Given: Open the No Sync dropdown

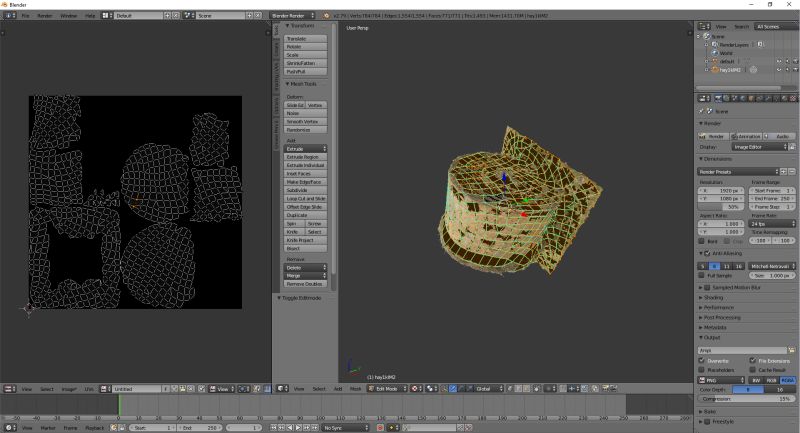Looking at the screenshot, I should (345, 427).
